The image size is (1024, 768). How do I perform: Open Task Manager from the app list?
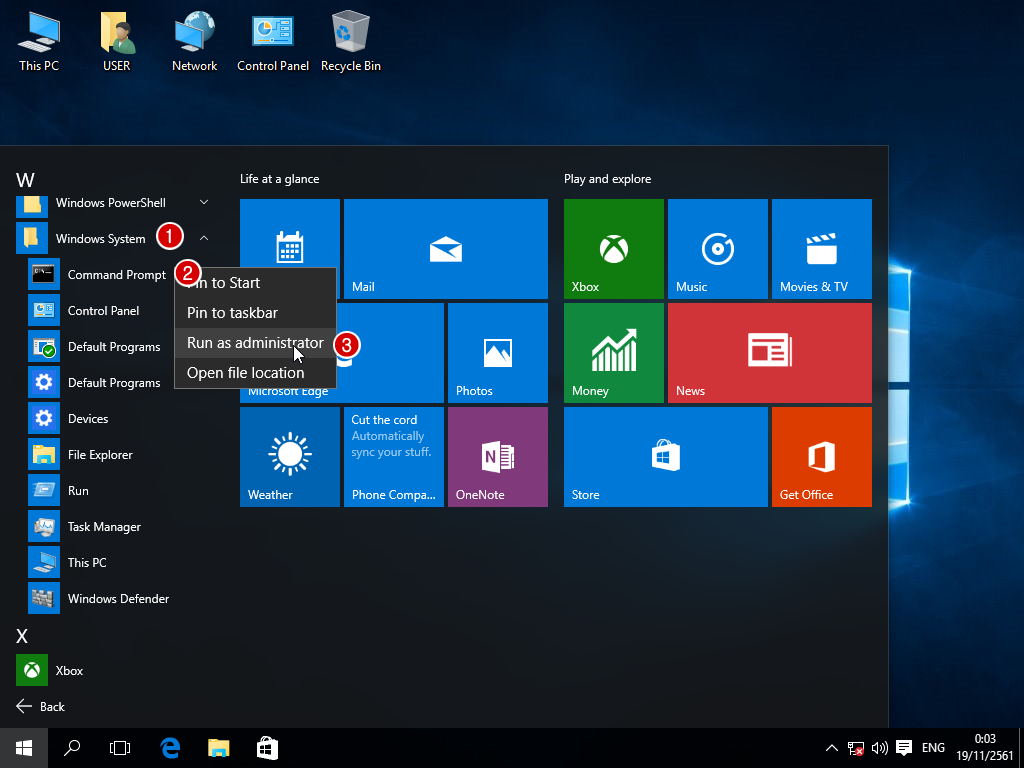[103, 527]
